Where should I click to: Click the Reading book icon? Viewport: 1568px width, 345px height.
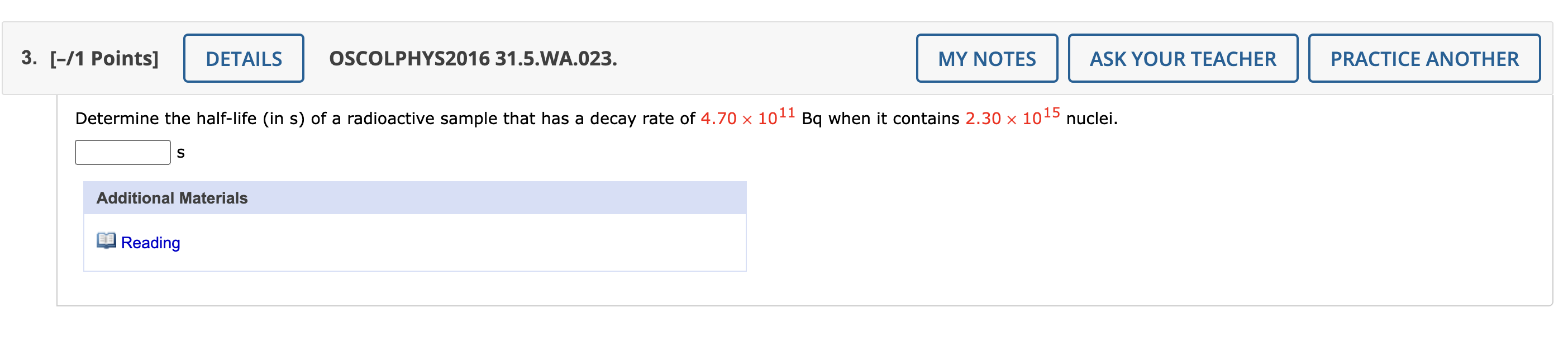click(107, 242)
